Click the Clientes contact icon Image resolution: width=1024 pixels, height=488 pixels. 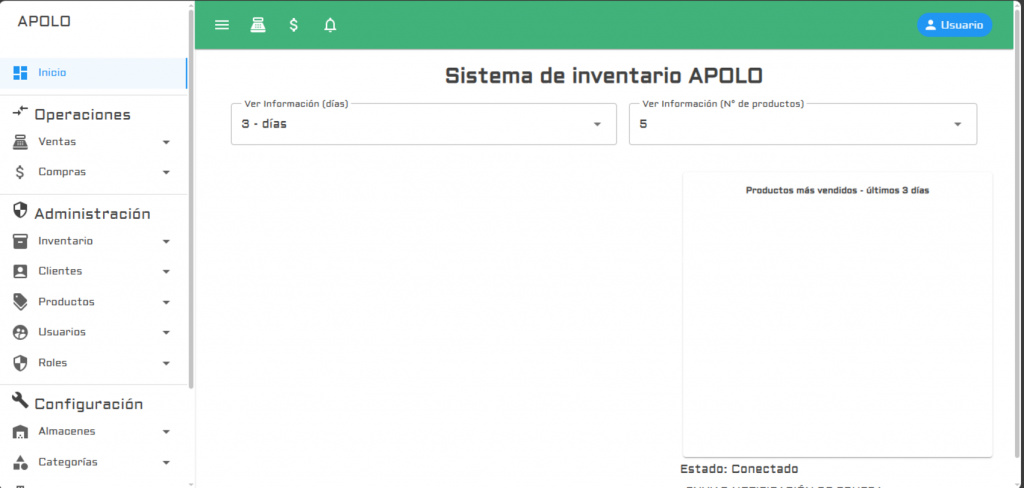[x=20, y=271]
